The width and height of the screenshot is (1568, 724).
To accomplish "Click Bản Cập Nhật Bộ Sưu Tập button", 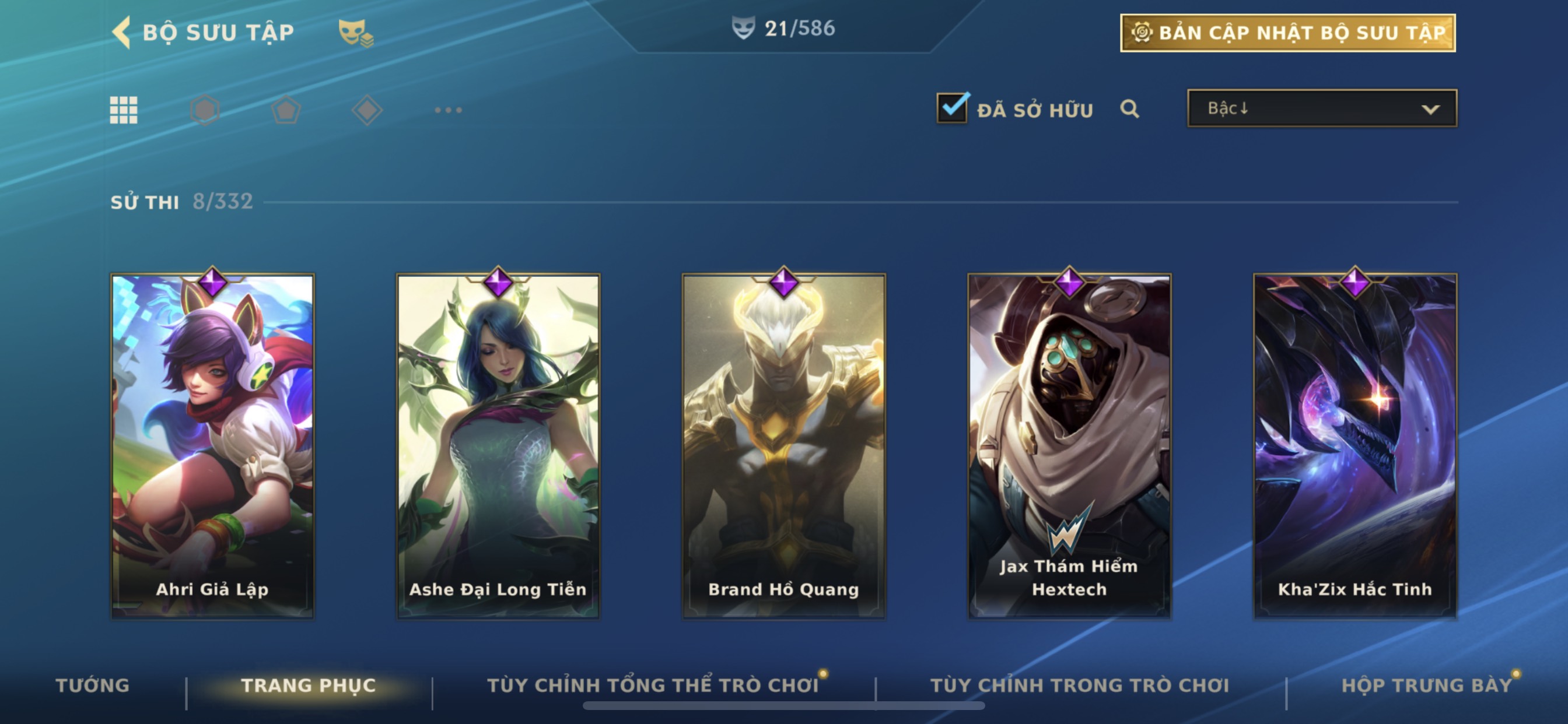I will tap(1288, 33).
